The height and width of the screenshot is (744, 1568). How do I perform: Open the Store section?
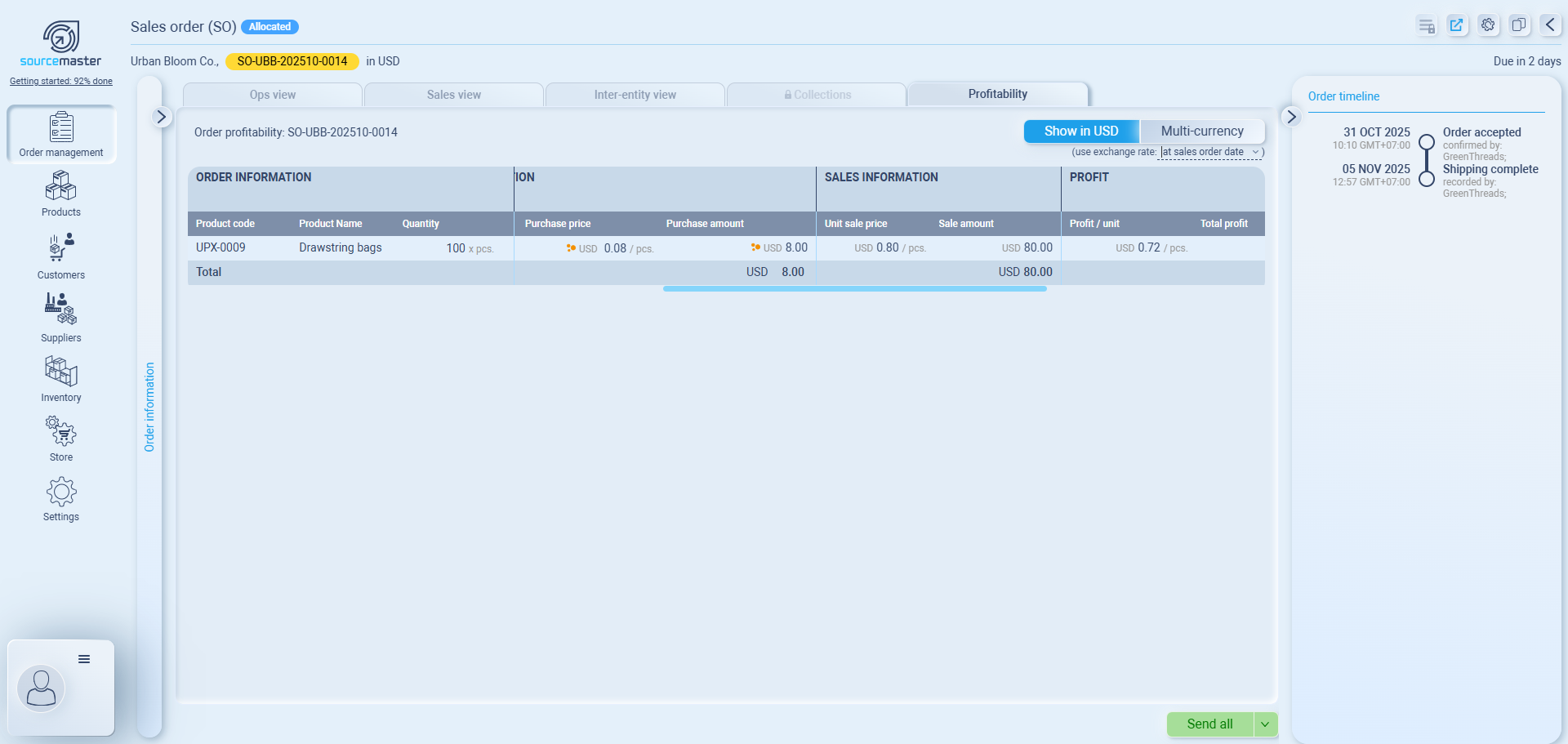pyautogui.click(x=61, y=439)
